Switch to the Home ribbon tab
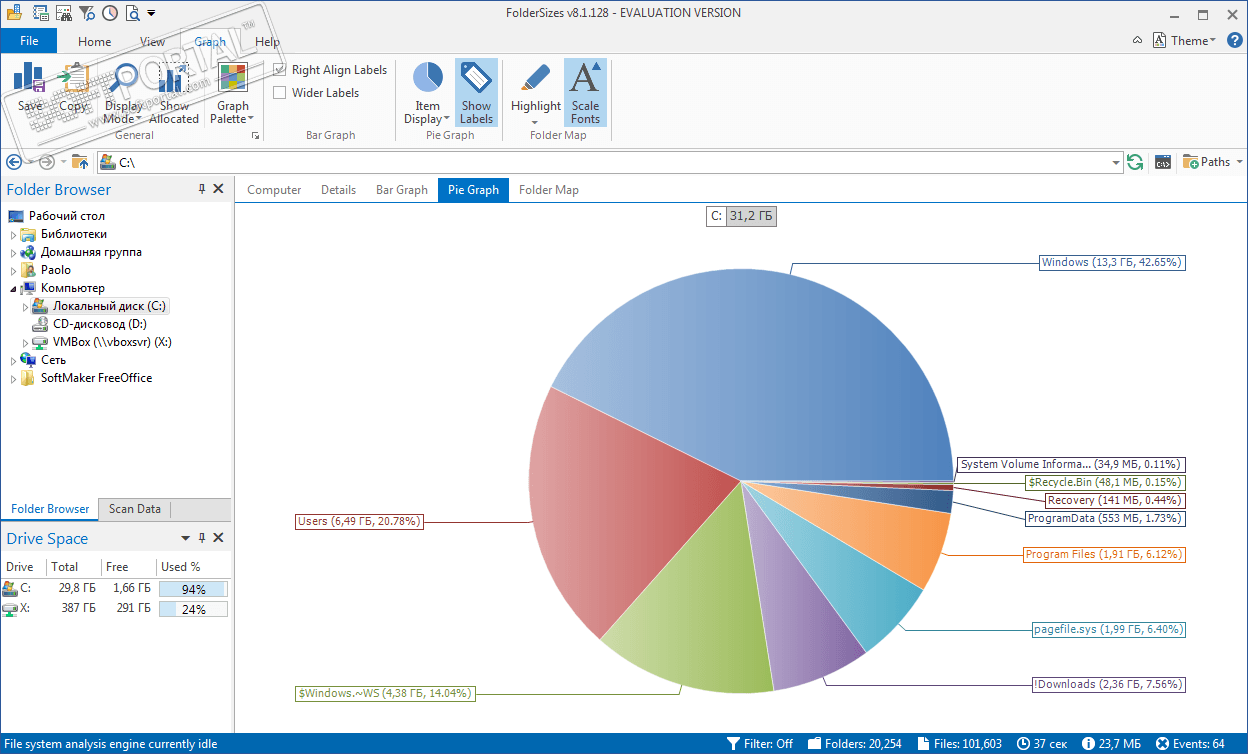 (x=95, y=42)
